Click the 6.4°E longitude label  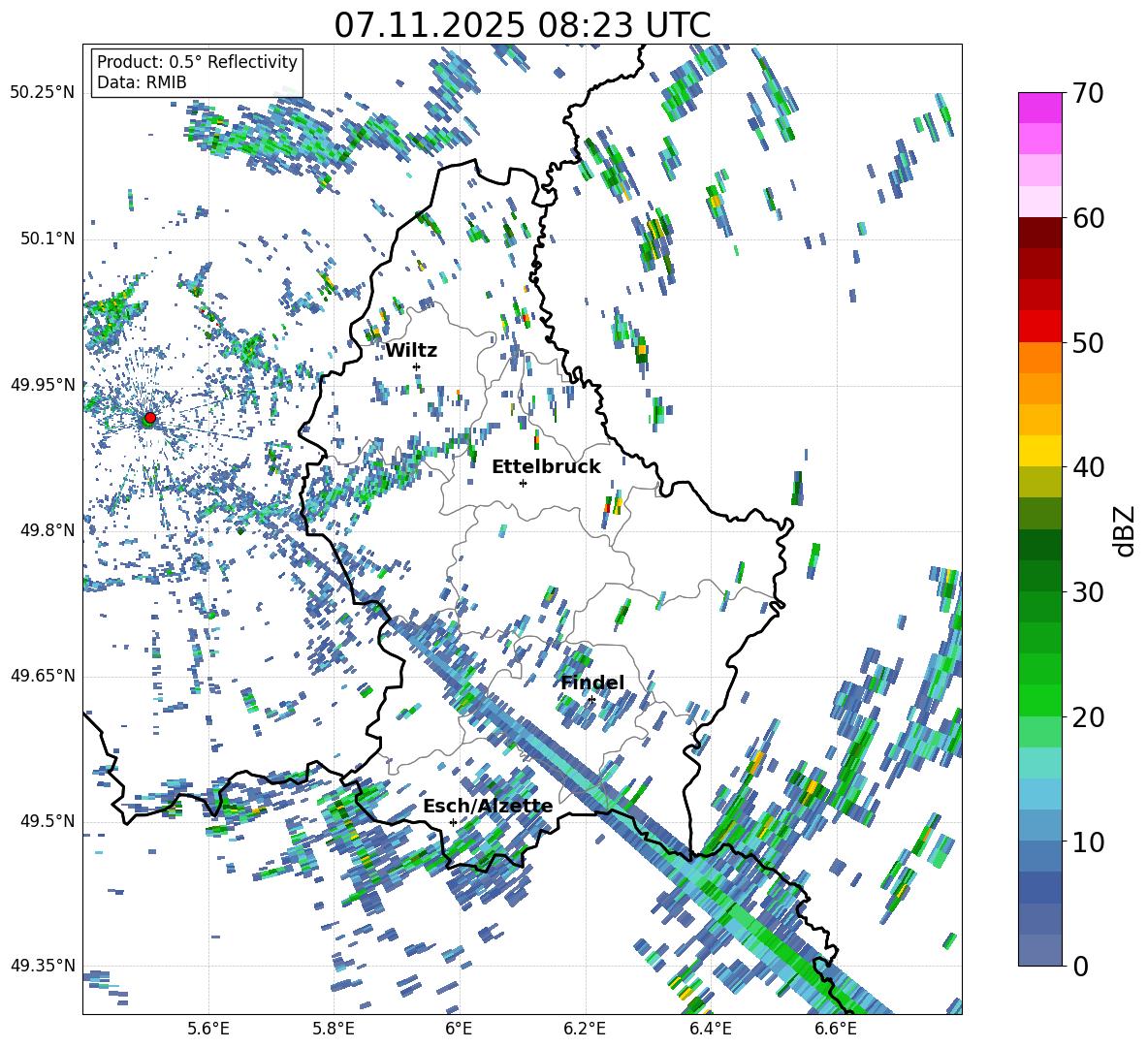click(710, 1029)
